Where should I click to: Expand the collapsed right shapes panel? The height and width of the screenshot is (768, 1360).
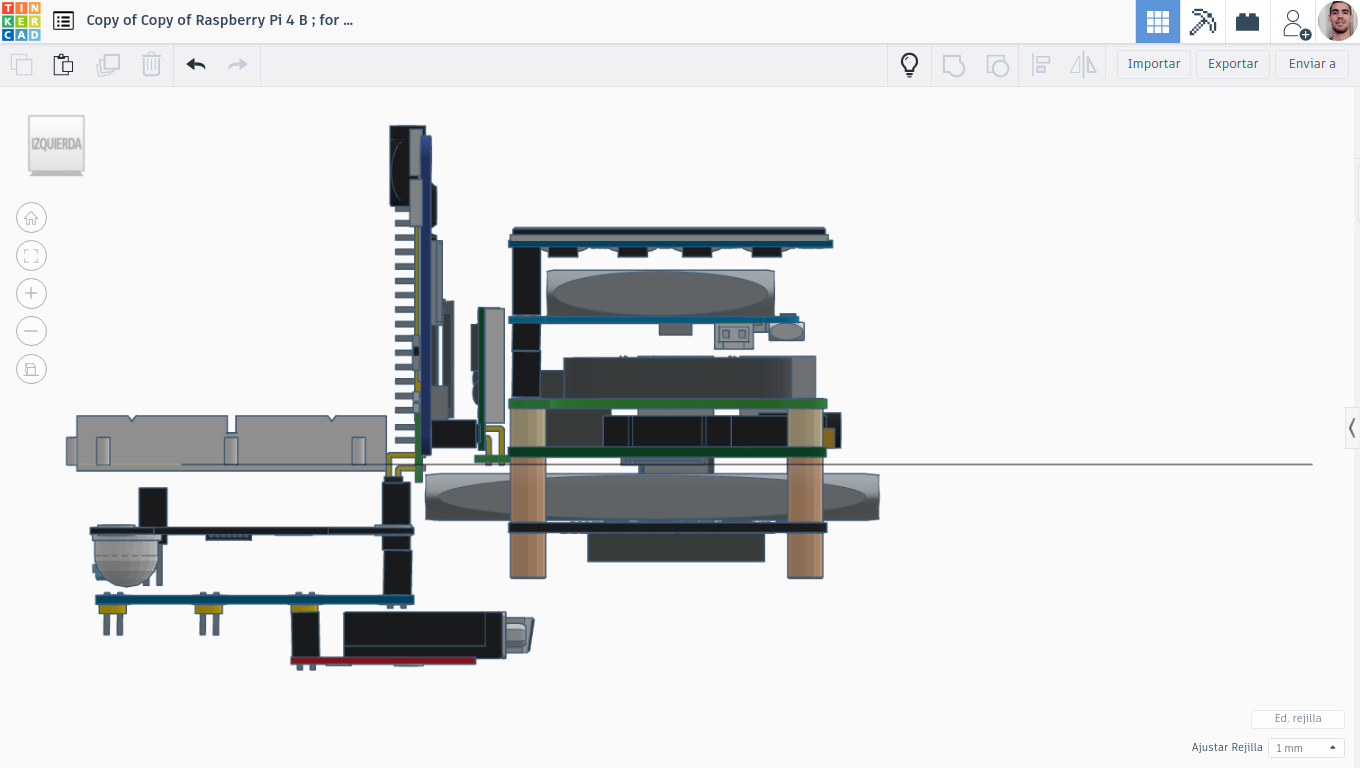tap(1352, 428)
